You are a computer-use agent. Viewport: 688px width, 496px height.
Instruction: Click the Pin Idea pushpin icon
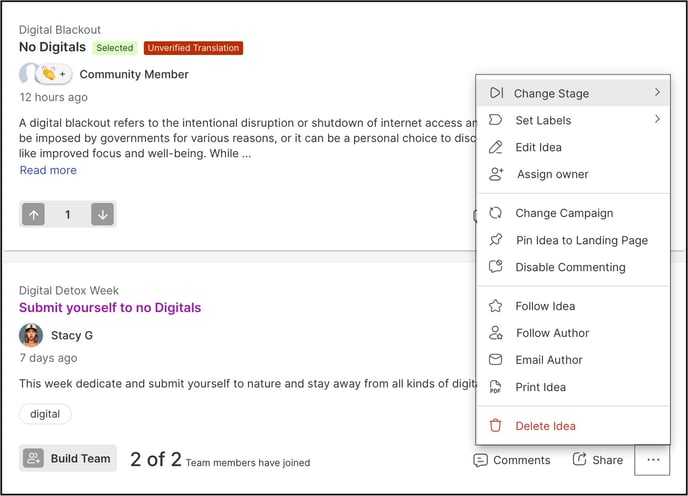pos(496,240)
